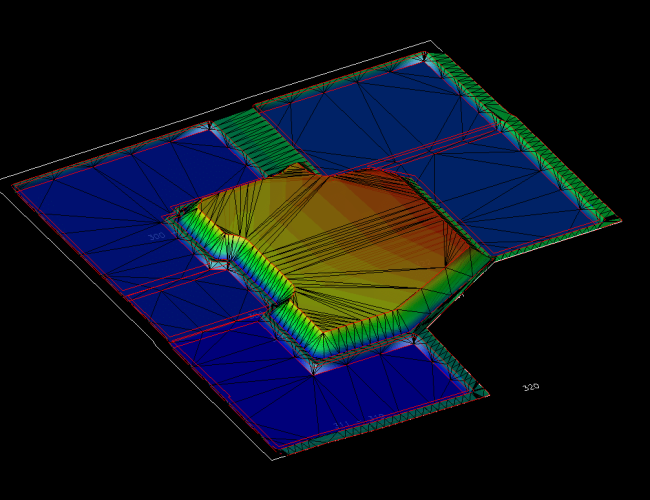Click the 300 contour label on left surface
The height and width of the screenshot is (500, 650).
click(x=156, y=237)
